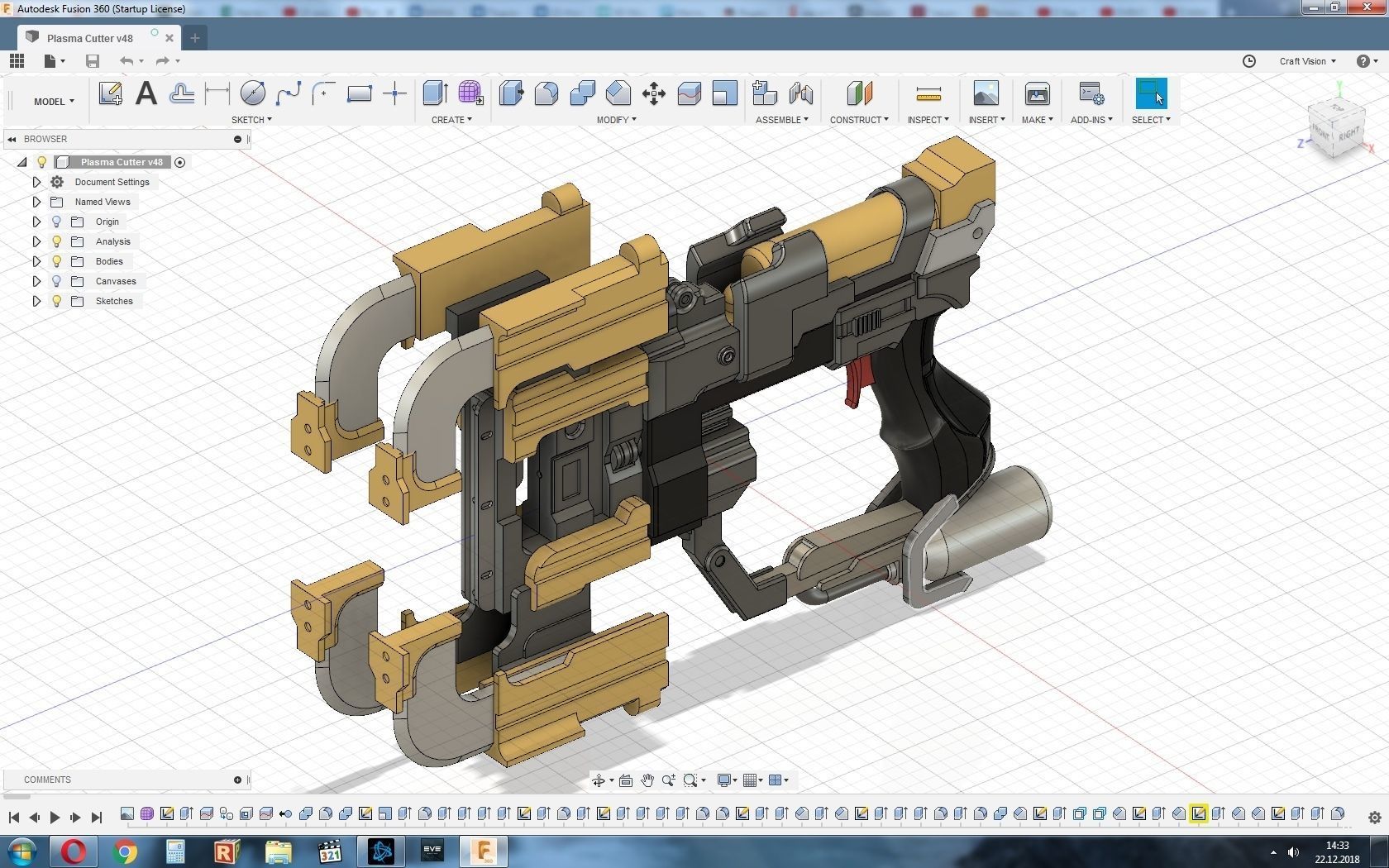Click the Make 3D print icon

coord(1037,93)
